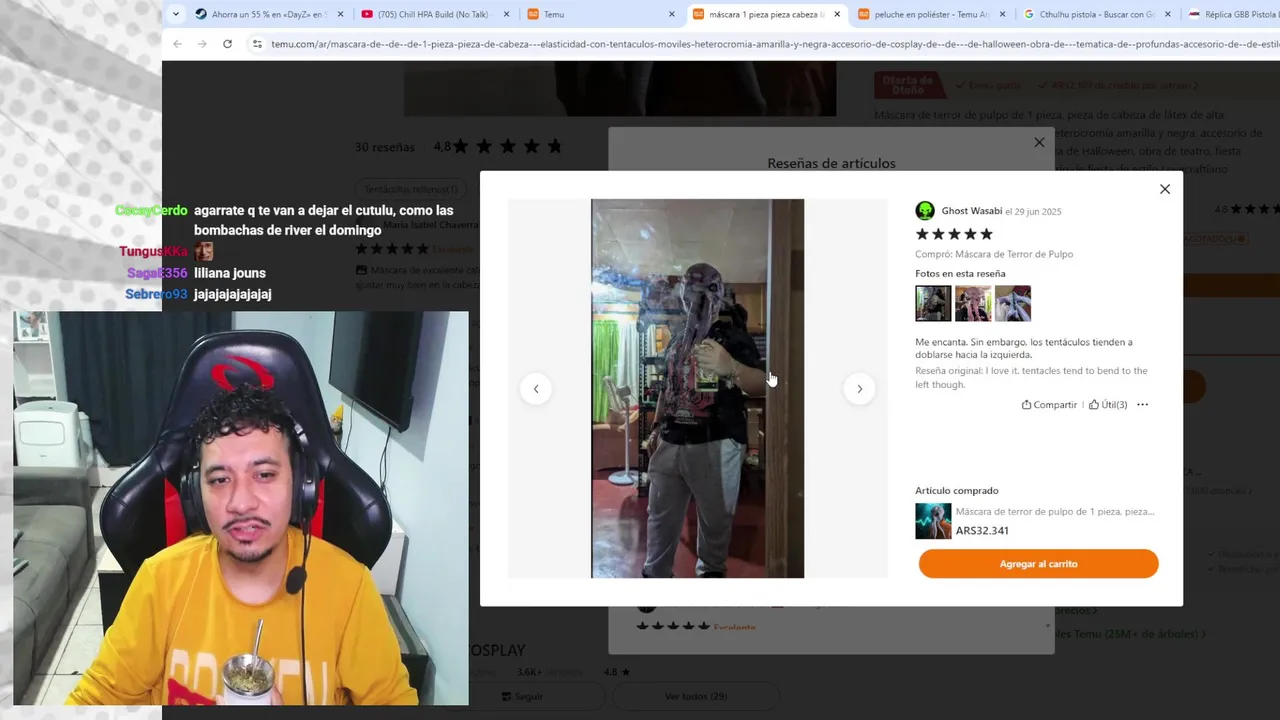Close the review photo viewer dialog
The image size is (1280, 720).
click(1165, 189)
